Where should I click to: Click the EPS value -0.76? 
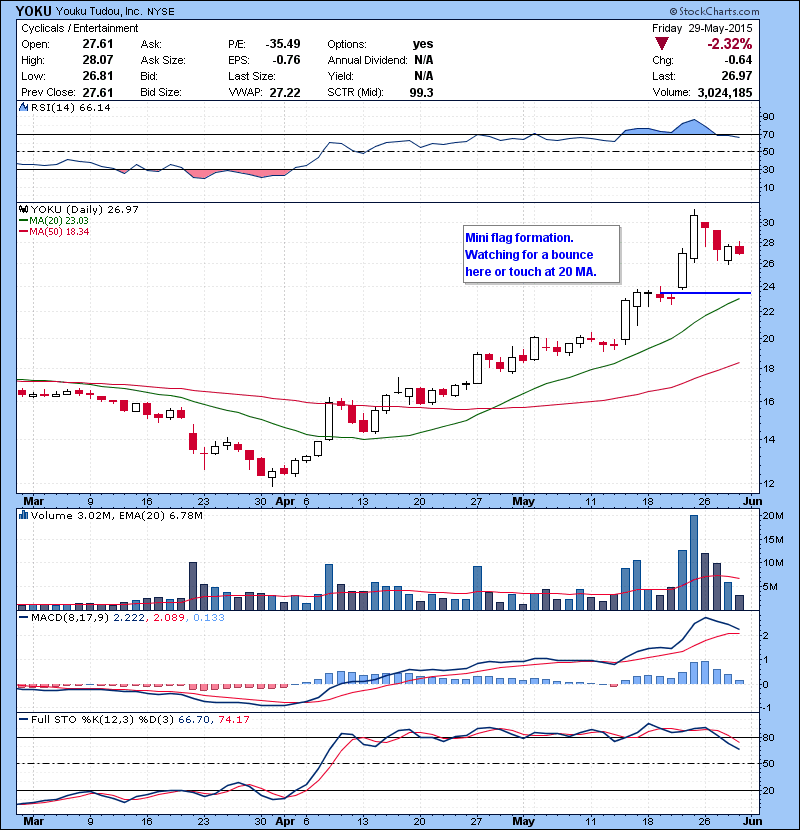tap(286, 60)
